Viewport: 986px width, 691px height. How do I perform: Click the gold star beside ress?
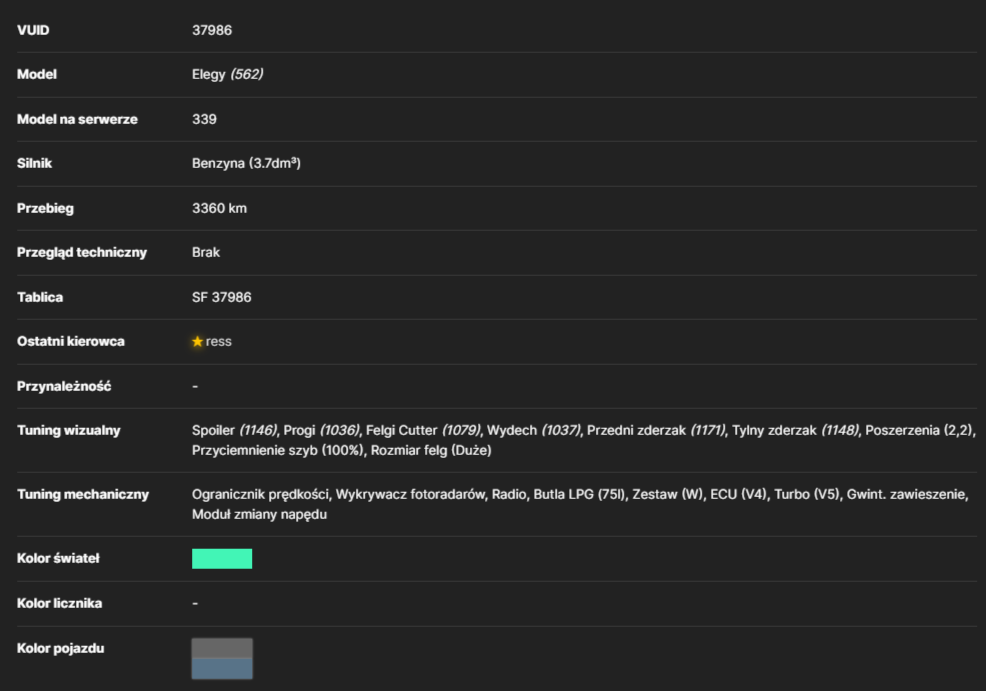tap(197, 341)
